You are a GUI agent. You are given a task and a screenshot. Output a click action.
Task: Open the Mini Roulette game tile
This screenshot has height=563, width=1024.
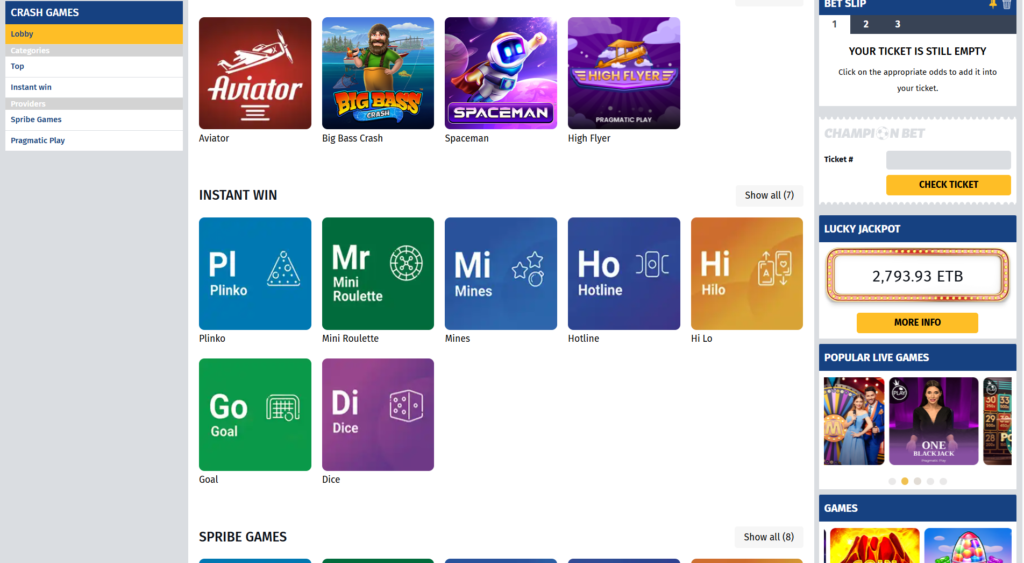click(378, 273)
